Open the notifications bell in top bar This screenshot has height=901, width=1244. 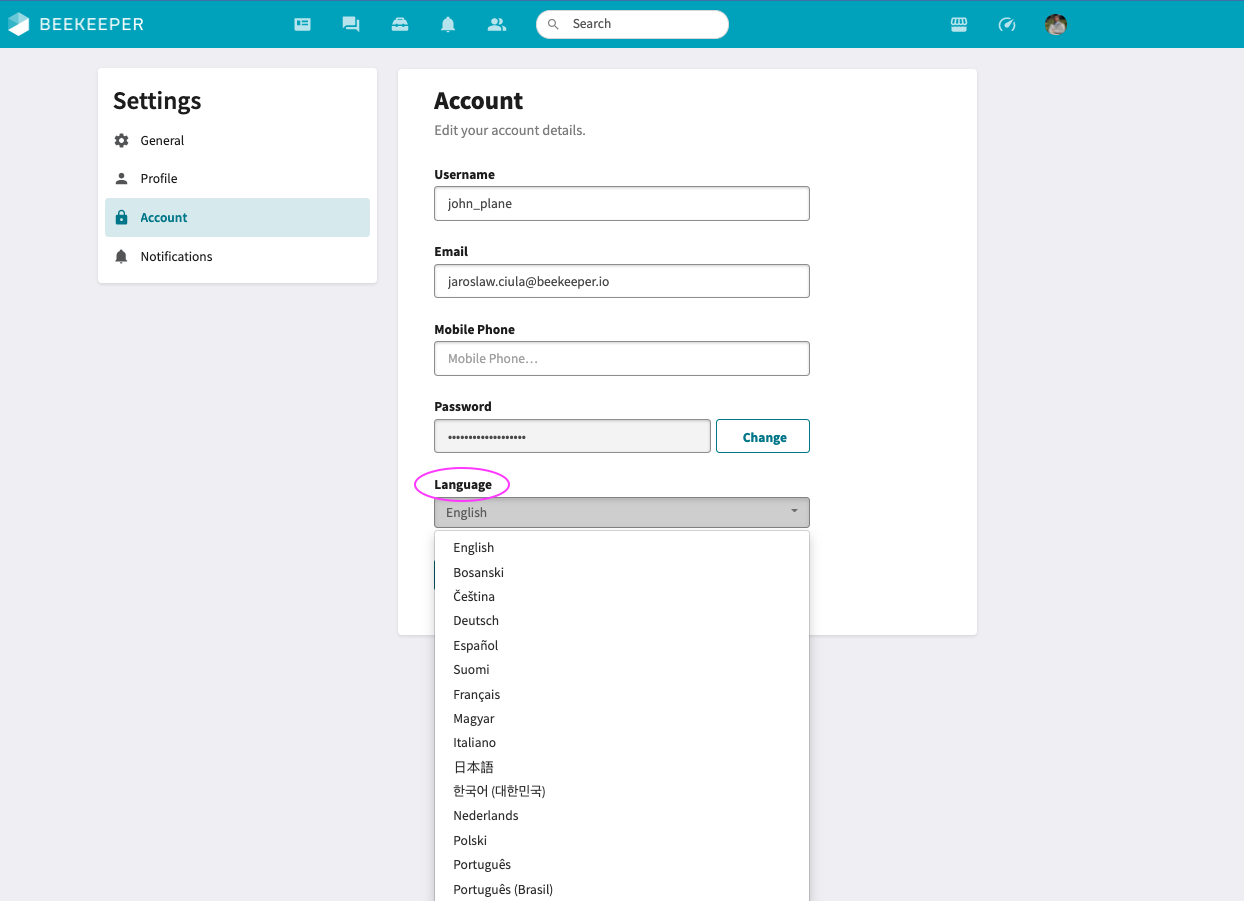[x=448, y=24]
